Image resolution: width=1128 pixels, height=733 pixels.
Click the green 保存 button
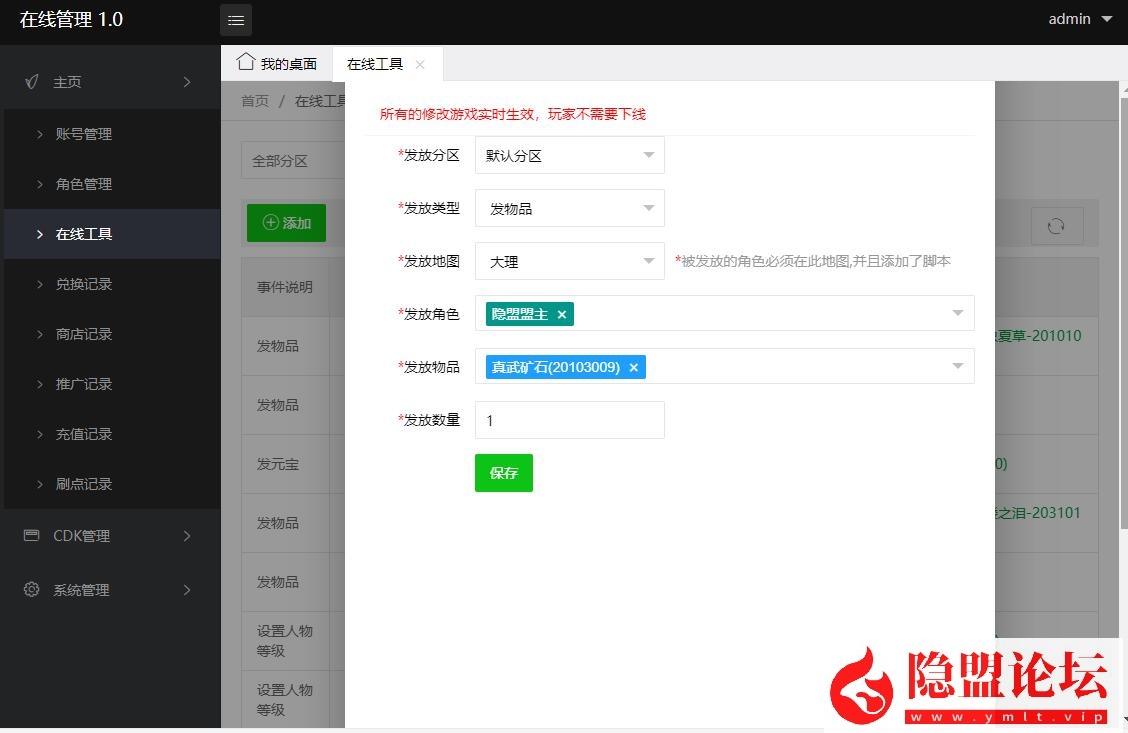tap(504, 473)
